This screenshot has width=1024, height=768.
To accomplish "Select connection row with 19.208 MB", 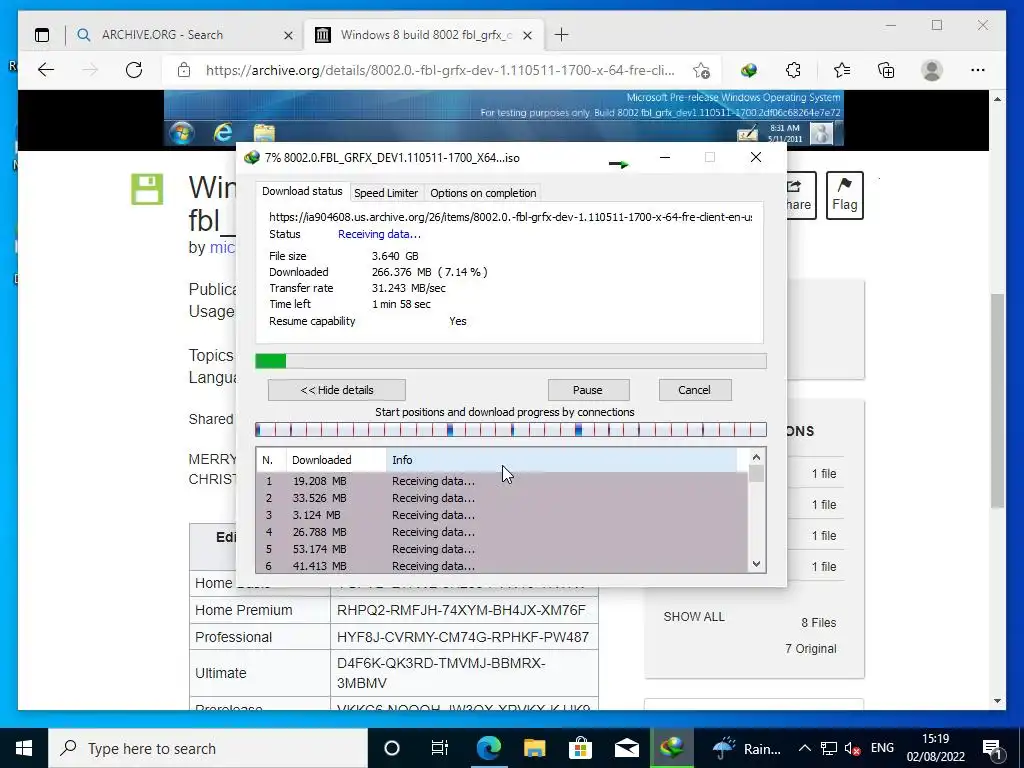I will pos(502,481).
